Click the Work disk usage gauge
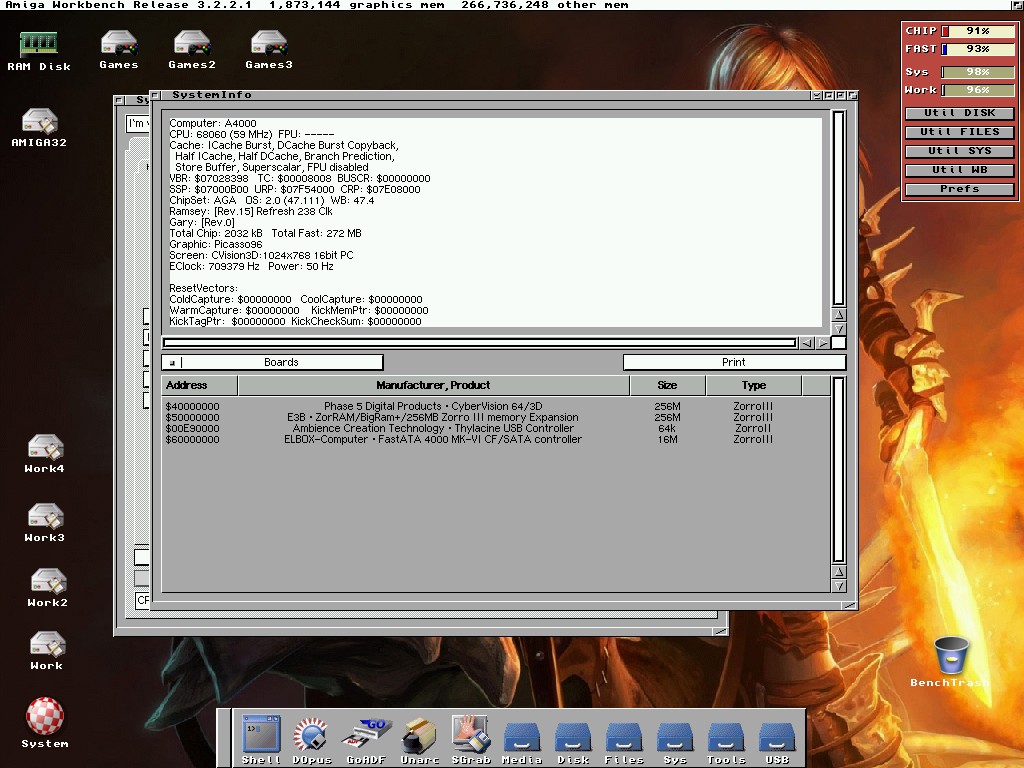Viewport: 1024px width, 768px height. (x=978, y=90)
